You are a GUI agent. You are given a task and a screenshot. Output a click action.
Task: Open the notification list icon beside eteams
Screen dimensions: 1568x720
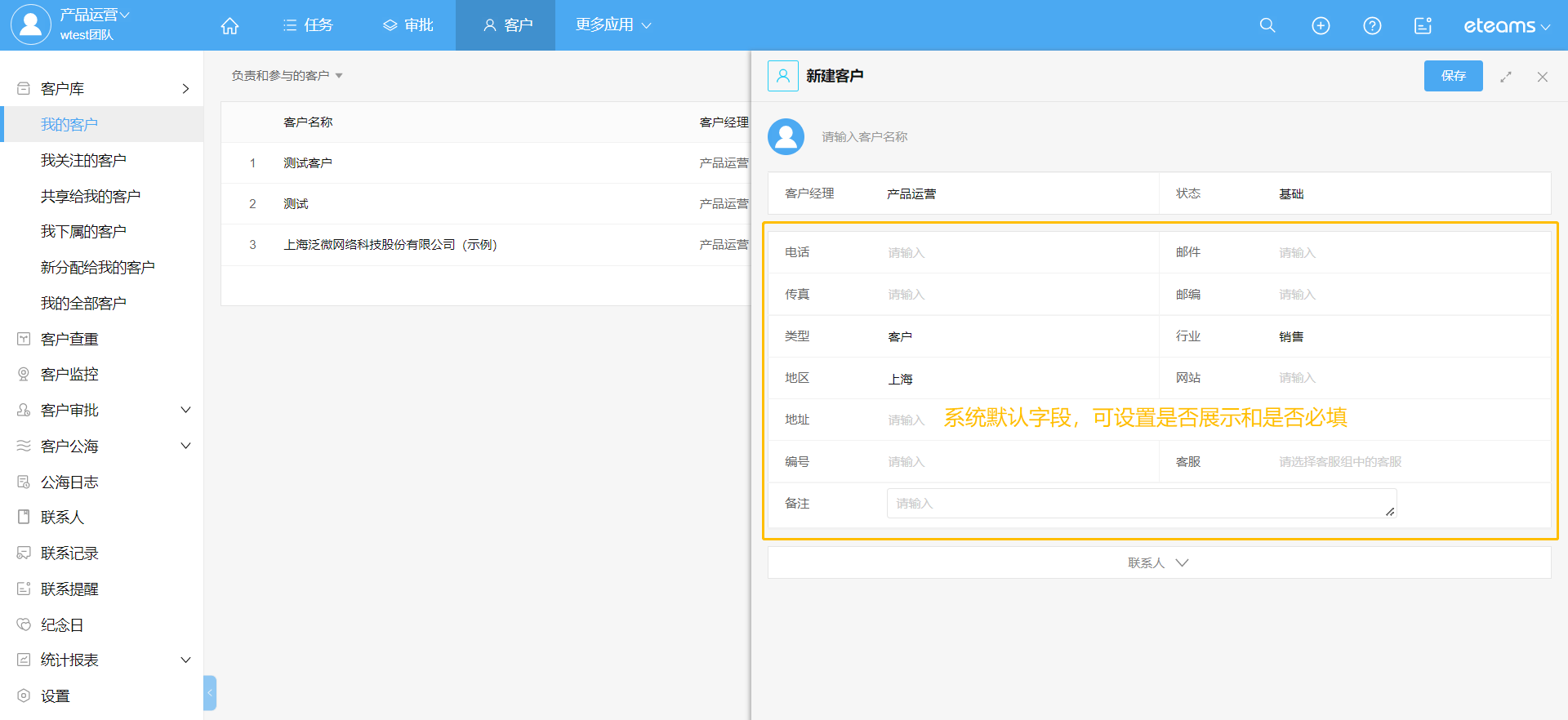1423,26
